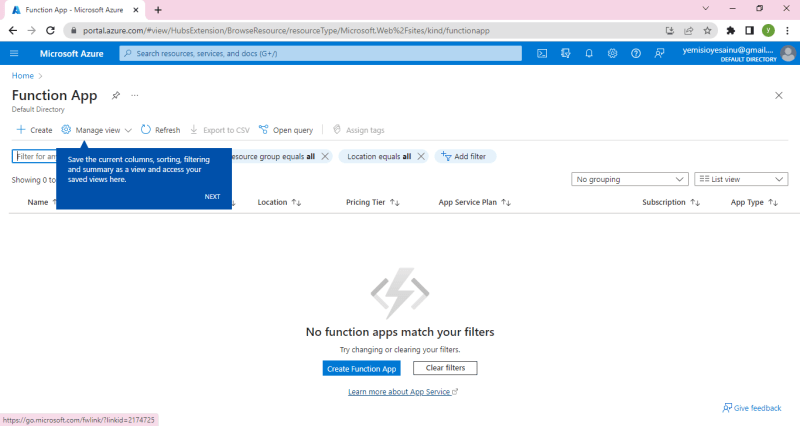Open the Chrome profile avatar

pyautogui.click(x=768, y=31)
